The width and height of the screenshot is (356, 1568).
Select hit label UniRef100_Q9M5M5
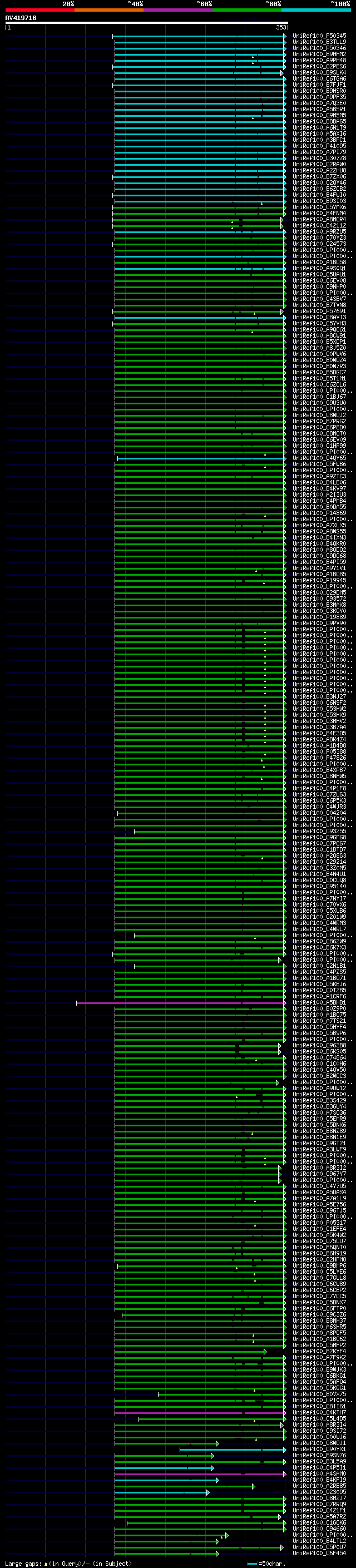pyautogui.click(x=319, y=115)
